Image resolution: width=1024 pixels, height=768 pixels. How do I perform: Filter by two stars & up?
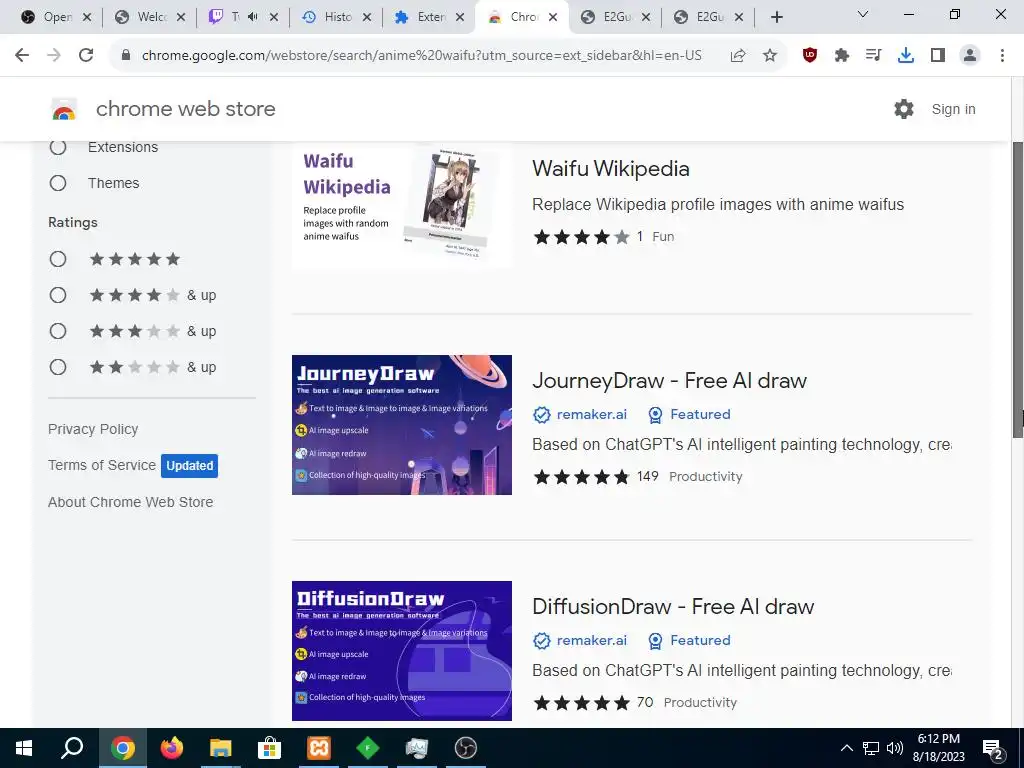(x=58, y=367)
